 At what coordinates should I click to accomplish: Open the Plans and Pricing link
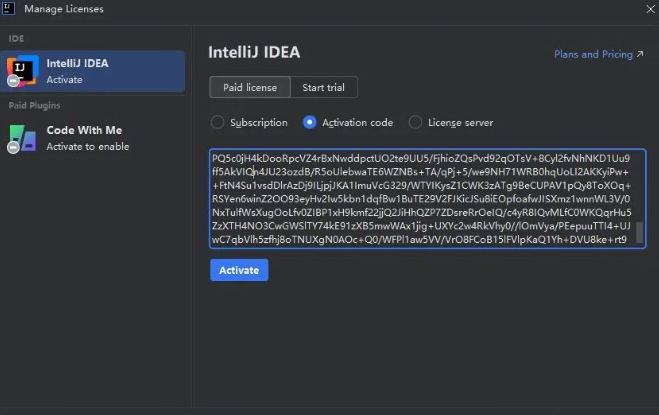pyautogui.click(x=593, y=55)
